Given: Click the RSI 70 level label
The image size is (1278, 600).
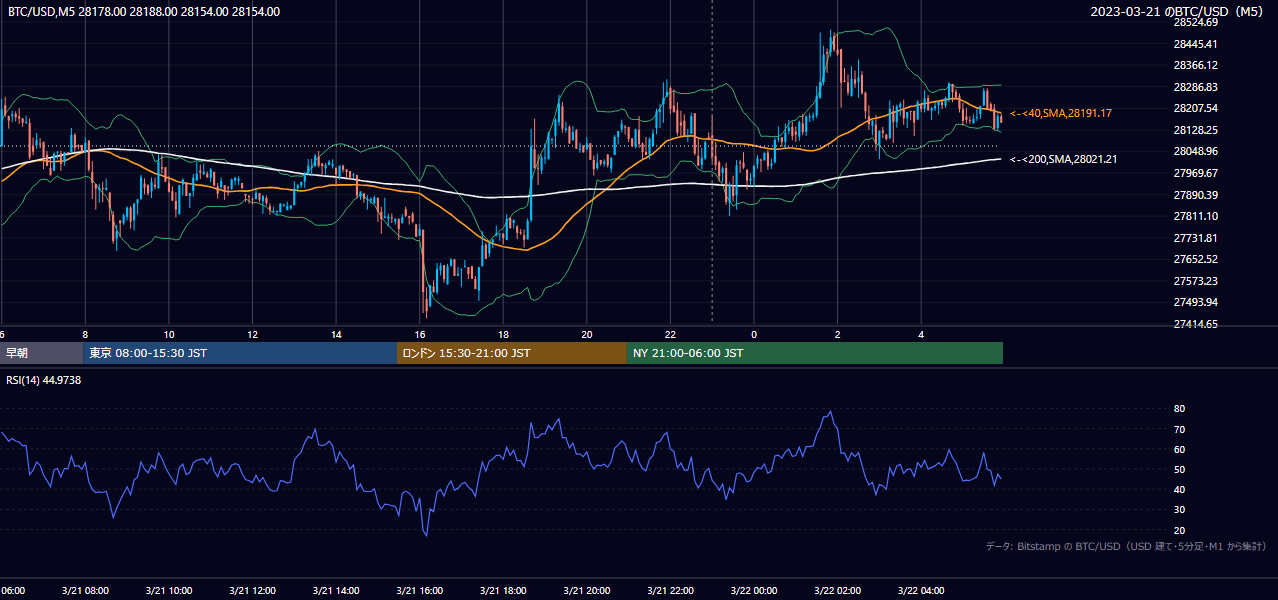Looking at the screenshot, I should point(1179,429).
